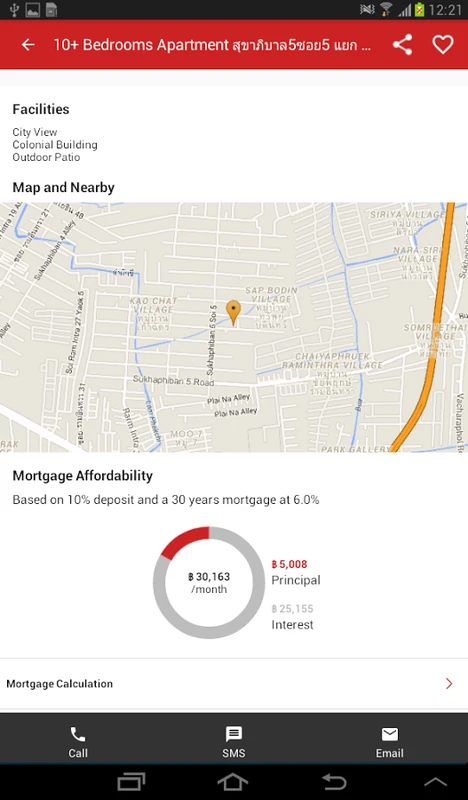Viewport: 468px width, 800px height.
Task: Tap the Email envelope icon
Action: 389,734
